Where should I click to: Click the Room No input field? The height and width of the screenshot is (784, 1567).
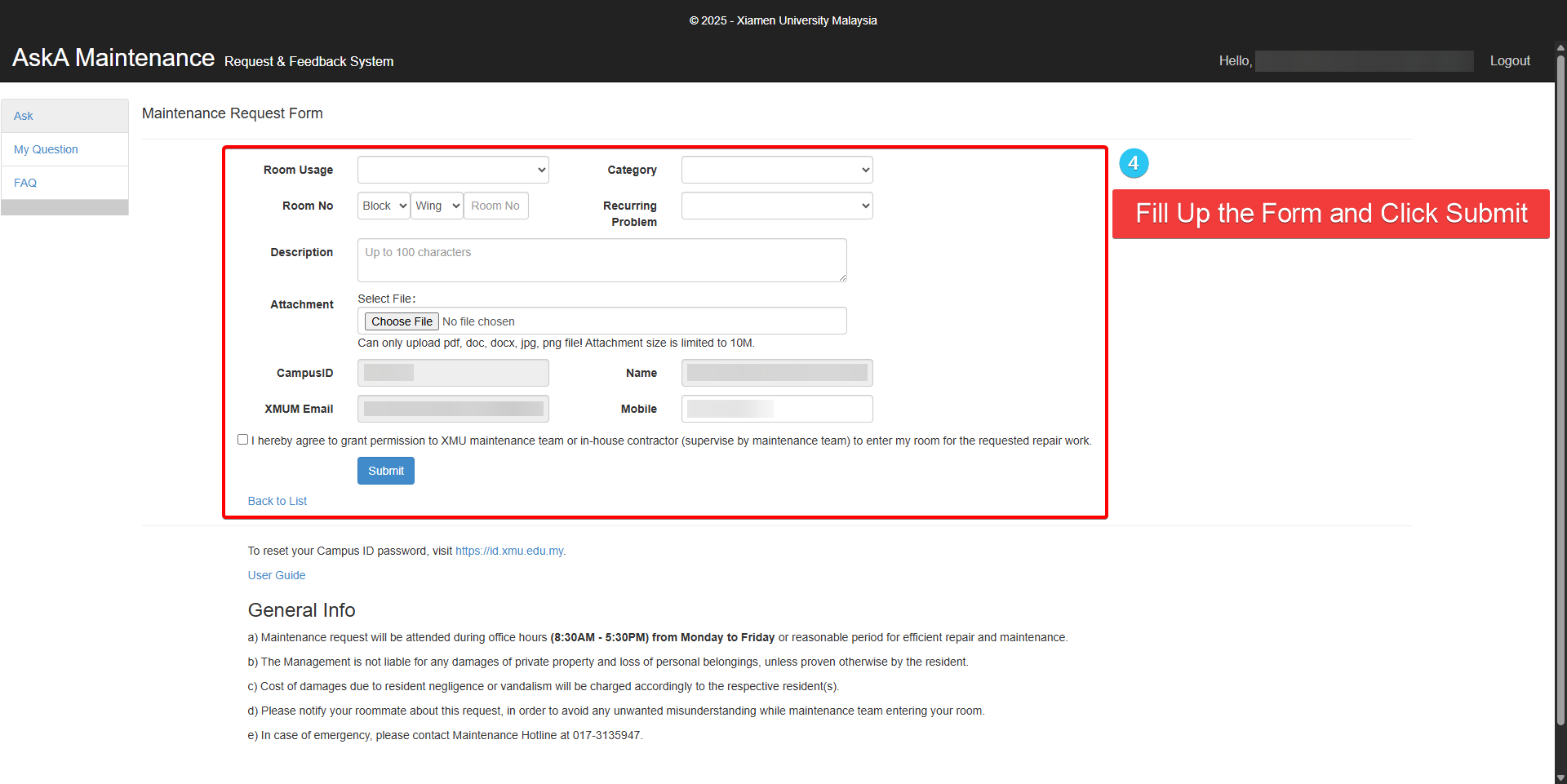click(x=496, y=206)
